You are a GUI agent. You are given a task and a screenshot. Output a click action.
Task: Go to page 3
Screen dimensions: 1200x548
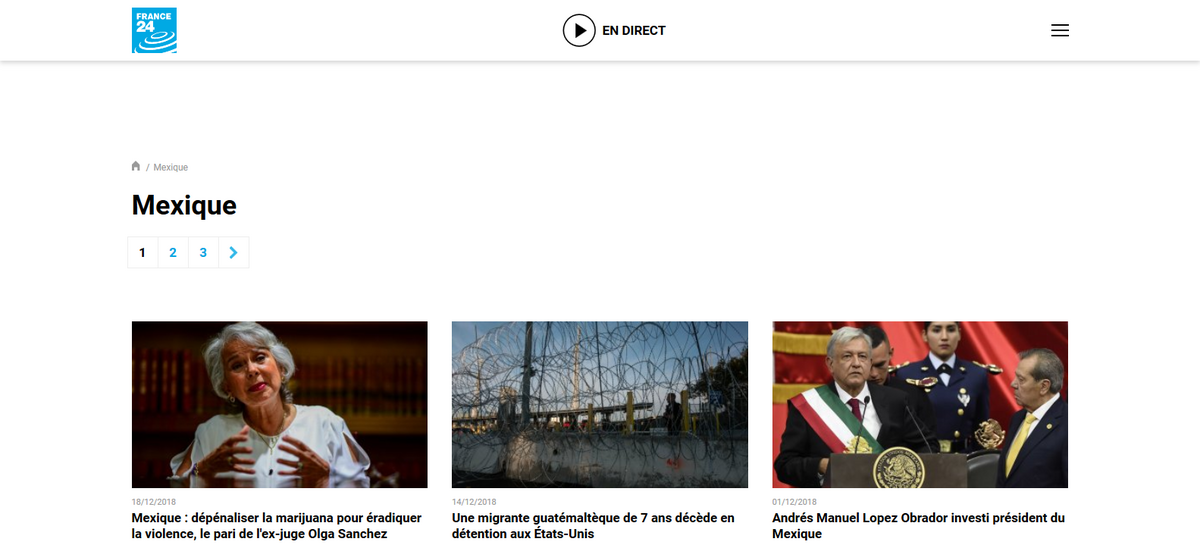tap(203, 253)
